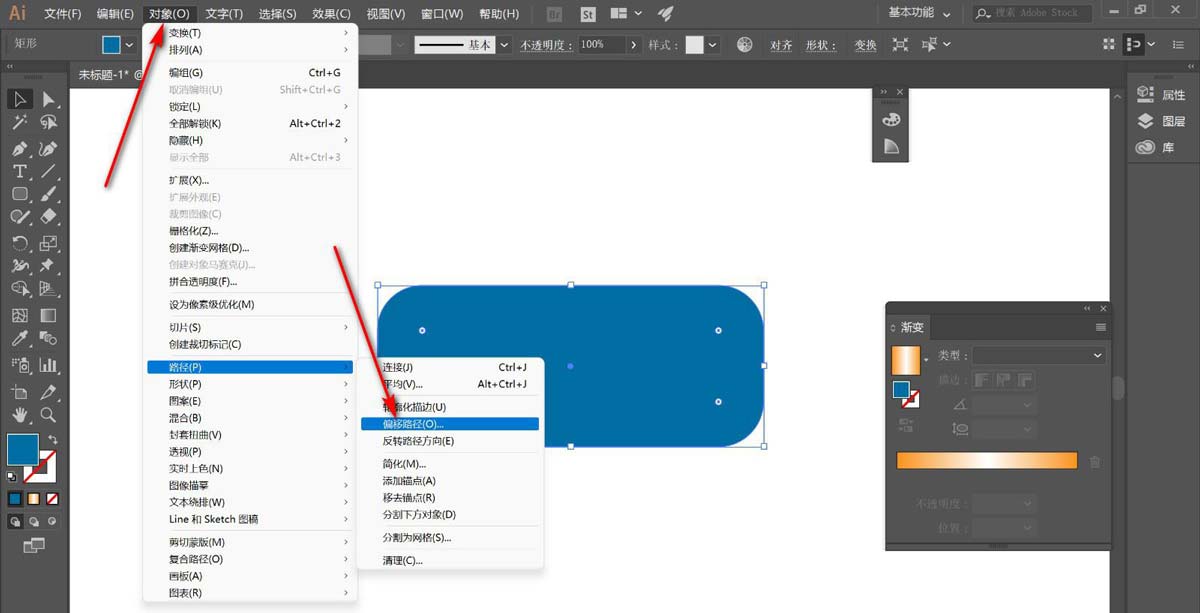Screen dimensions: 1200x613
Task: Click the 对齐 button in control bar
Action: (781, 45)
